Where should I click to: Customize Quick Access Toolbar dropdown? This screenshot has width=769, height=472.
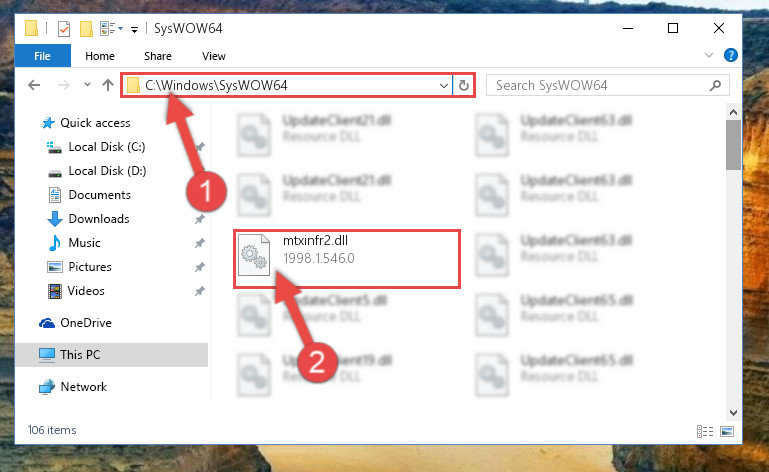134,30
